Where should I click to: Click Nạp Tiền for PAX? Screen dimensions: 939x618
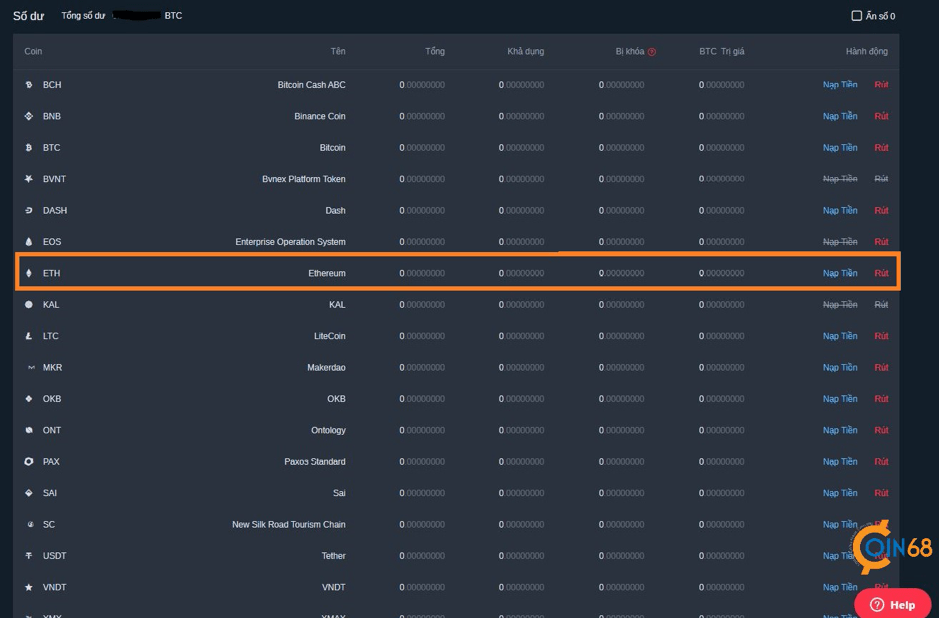tap(840, 461)
